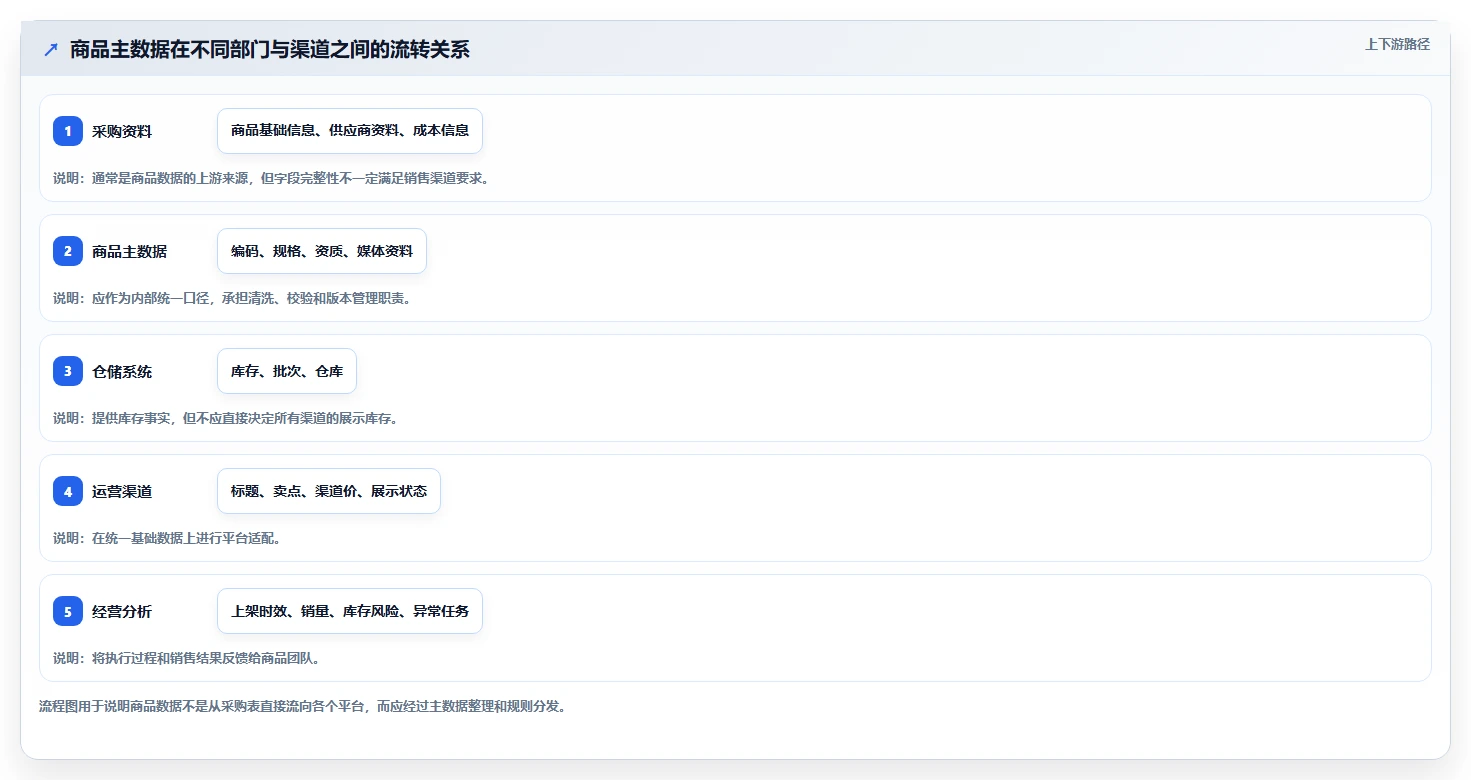
Task: Click step number badge 3 for 仓储系统
Action: pyautogui.click(x=68, y=371)
